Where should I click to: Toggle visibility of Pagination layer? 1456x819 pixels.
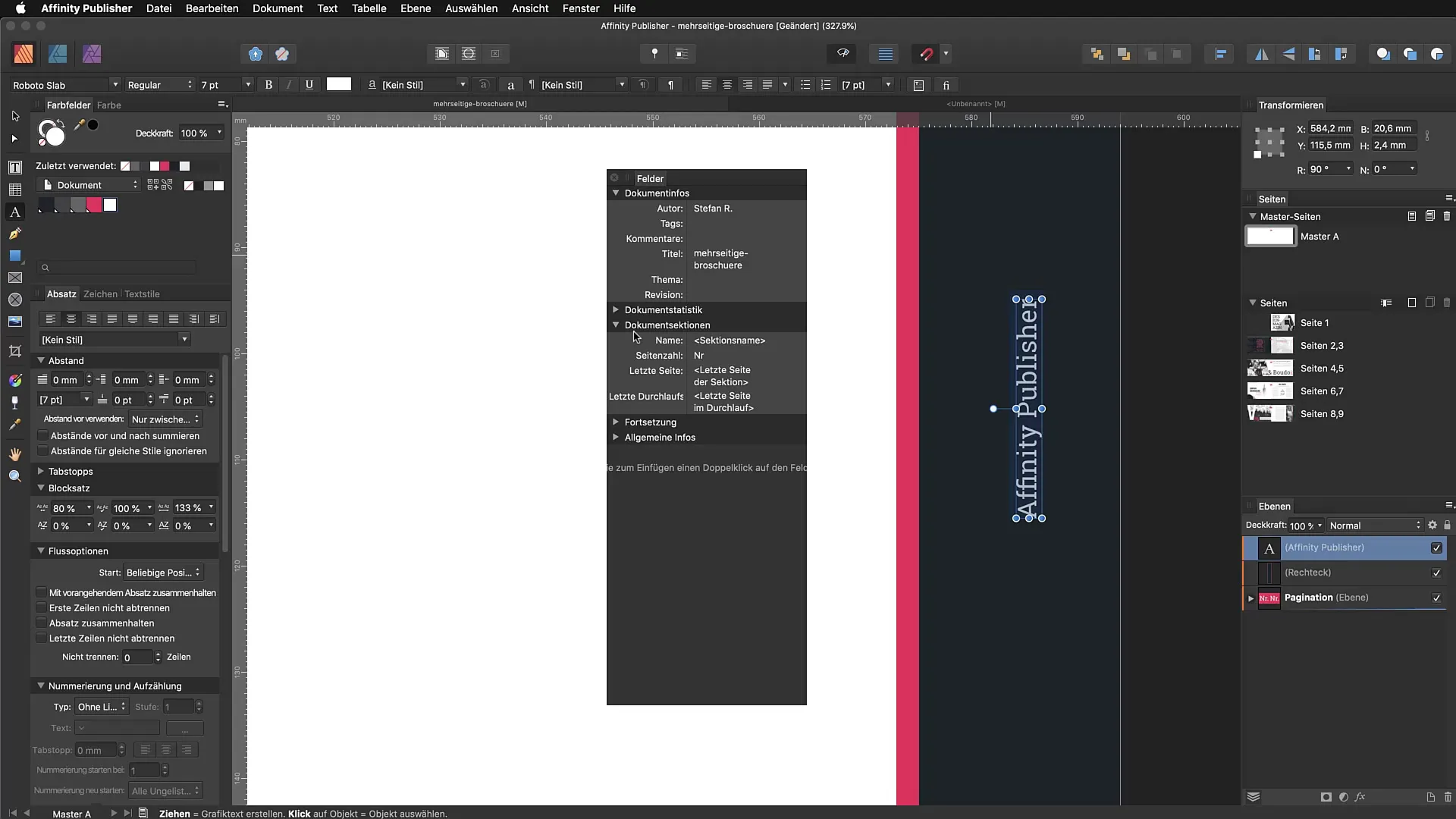tap(1436, 598)
